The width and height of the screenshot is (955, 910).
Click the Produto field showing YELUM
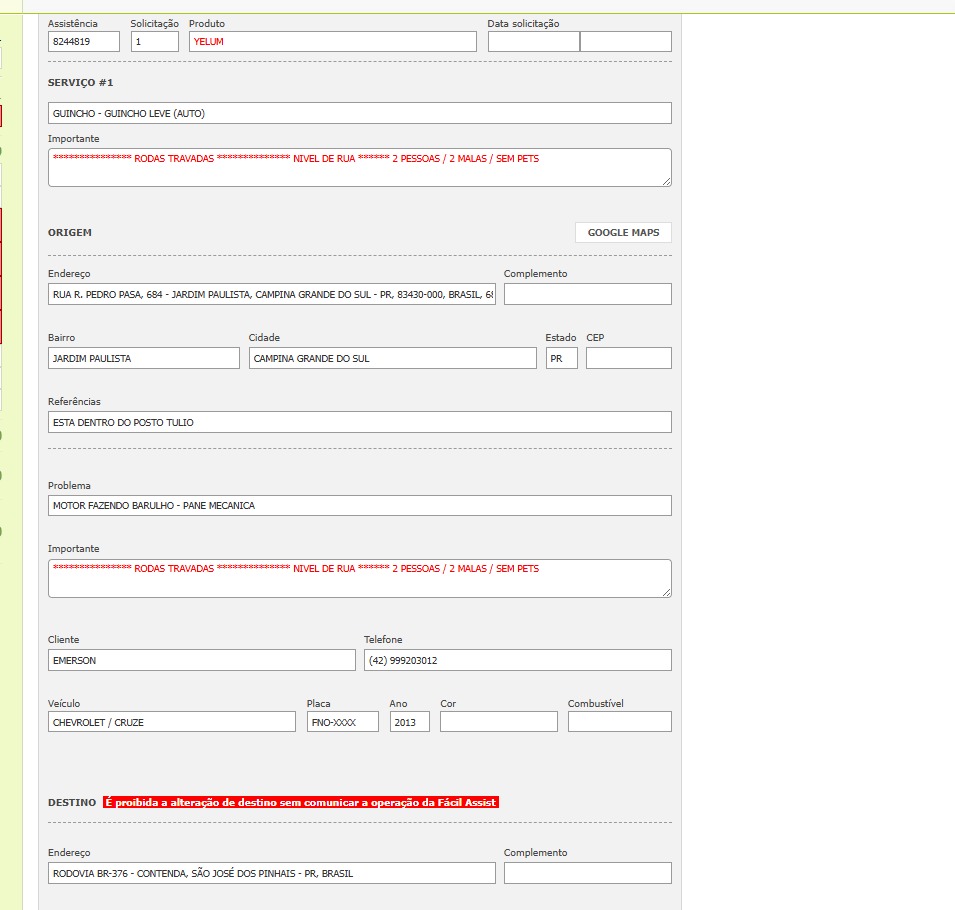(x=333, y=41)
